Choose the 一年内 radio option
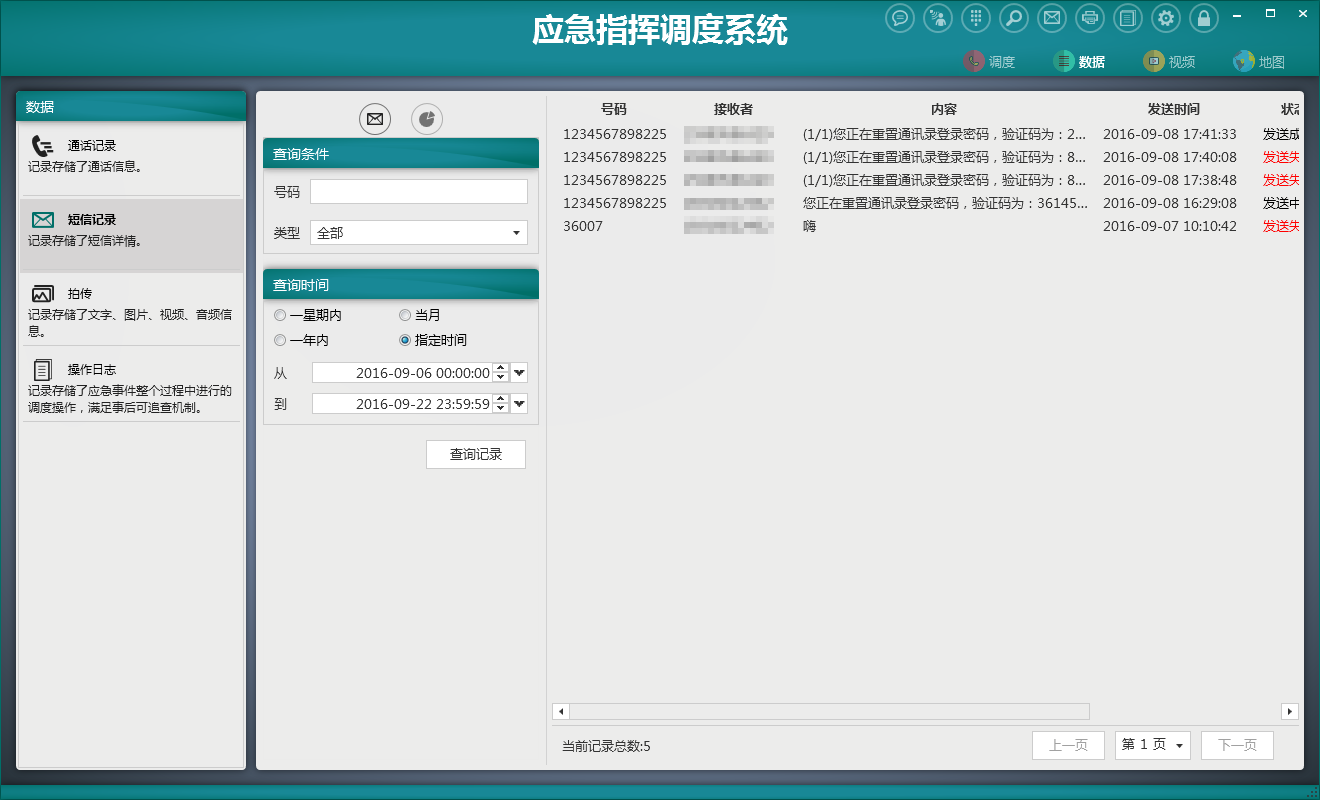This screenshot has width=1320, height=800. coord(281,340)
